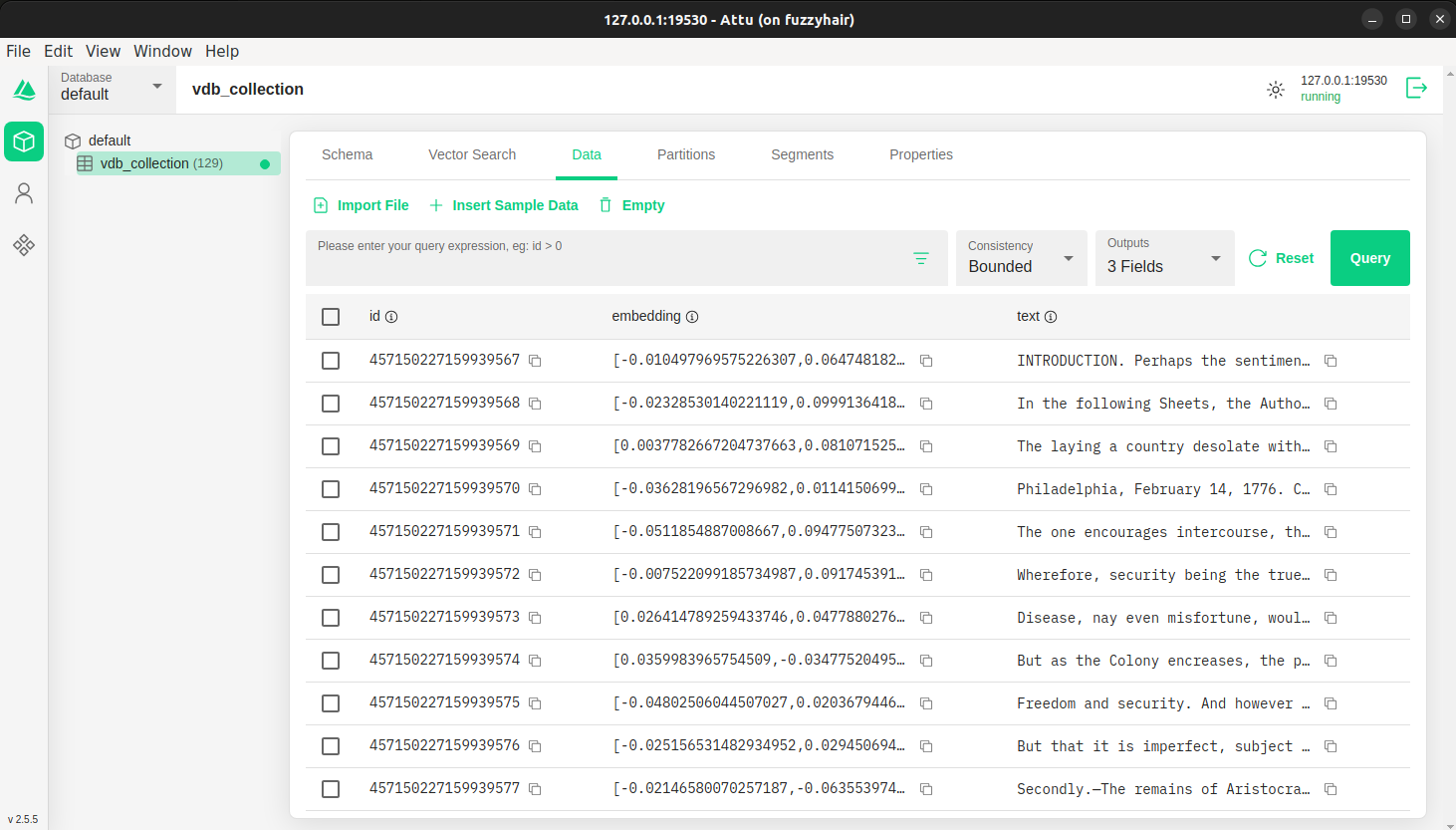This screenshot has width=1456, height=830.
Task: Open the System view sidebar icon
Action: click(x=24, y=245)
